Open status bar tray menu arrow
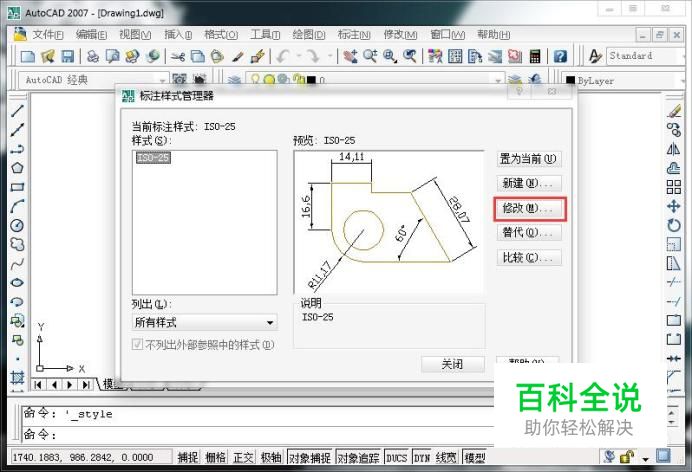Viewport: 692px width, 472px height. click(x=646, y=459)
